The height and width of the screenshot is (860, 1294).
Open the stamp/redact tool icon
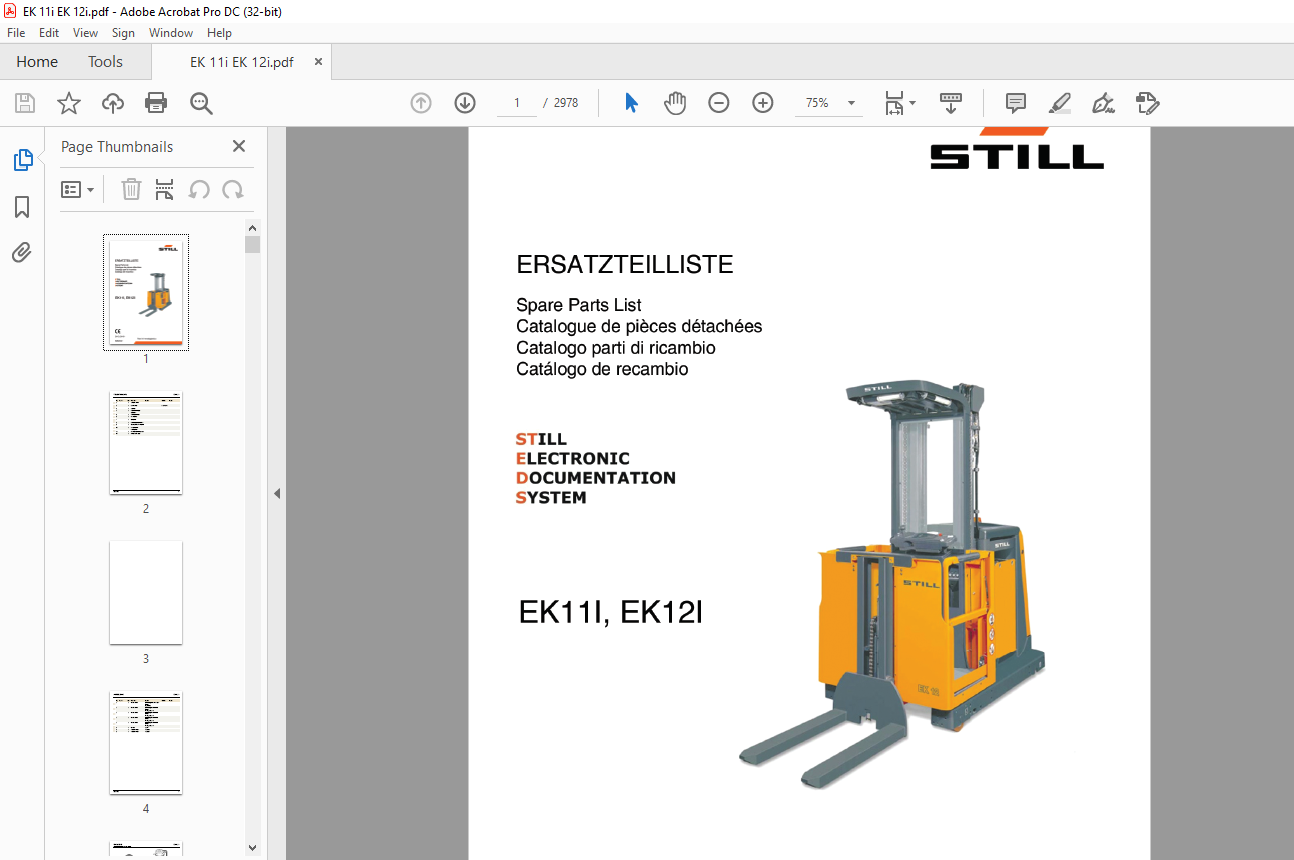coord(1148,103)
